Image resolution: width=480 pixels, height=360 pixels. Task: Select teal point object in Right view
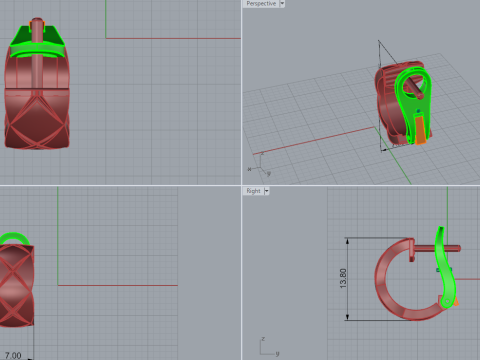[439, 270]
